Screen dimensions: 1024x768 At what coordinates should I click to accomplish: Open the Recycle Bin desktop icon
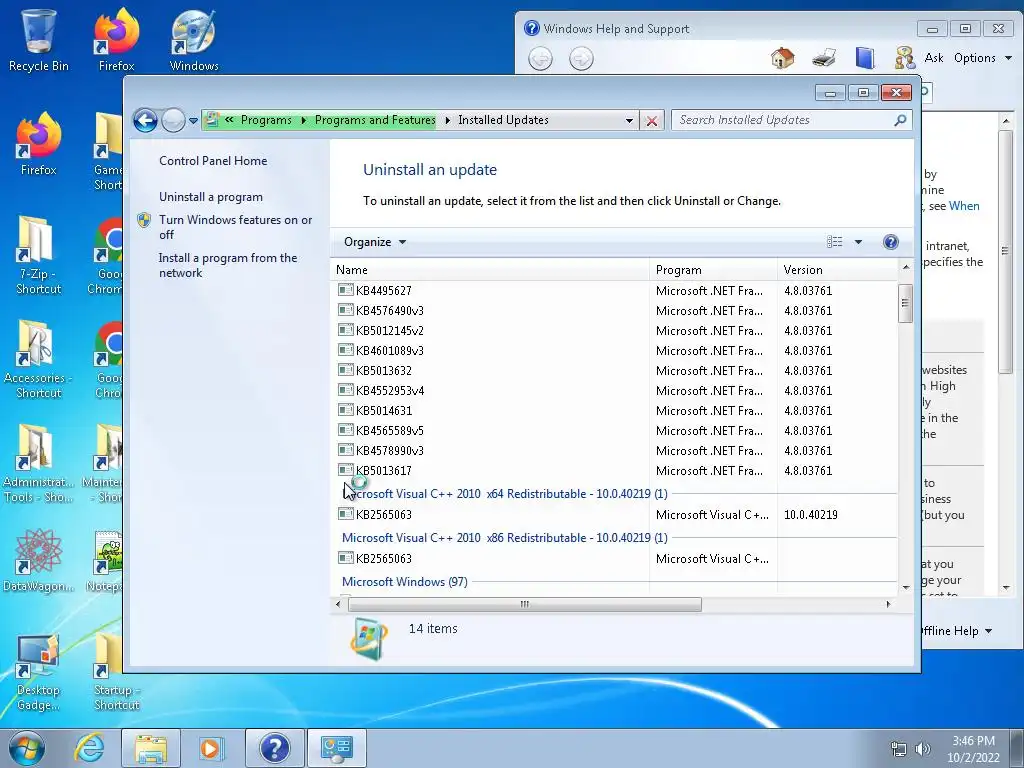(39, 39)
